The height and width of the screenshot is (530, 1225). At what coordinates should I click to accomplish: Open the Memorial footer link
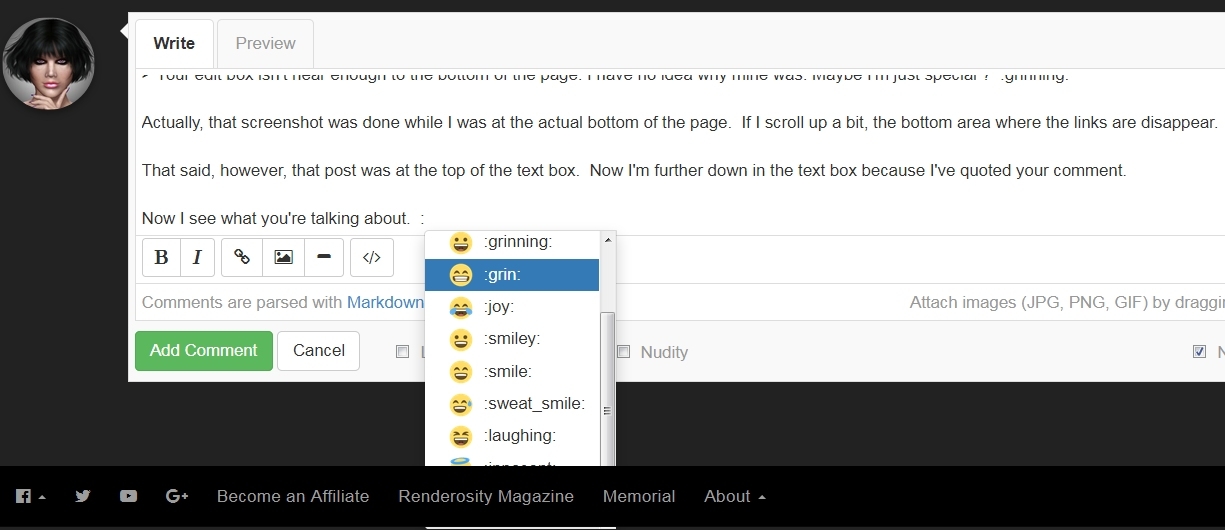639,496
